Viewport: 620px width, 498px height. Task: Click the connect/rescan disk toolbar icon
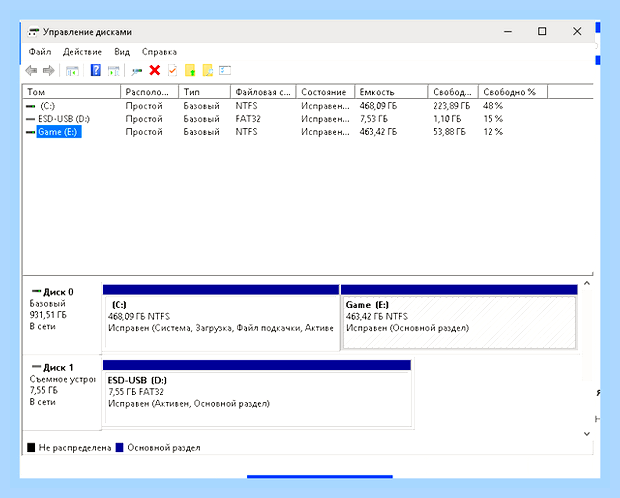[137, 71]
